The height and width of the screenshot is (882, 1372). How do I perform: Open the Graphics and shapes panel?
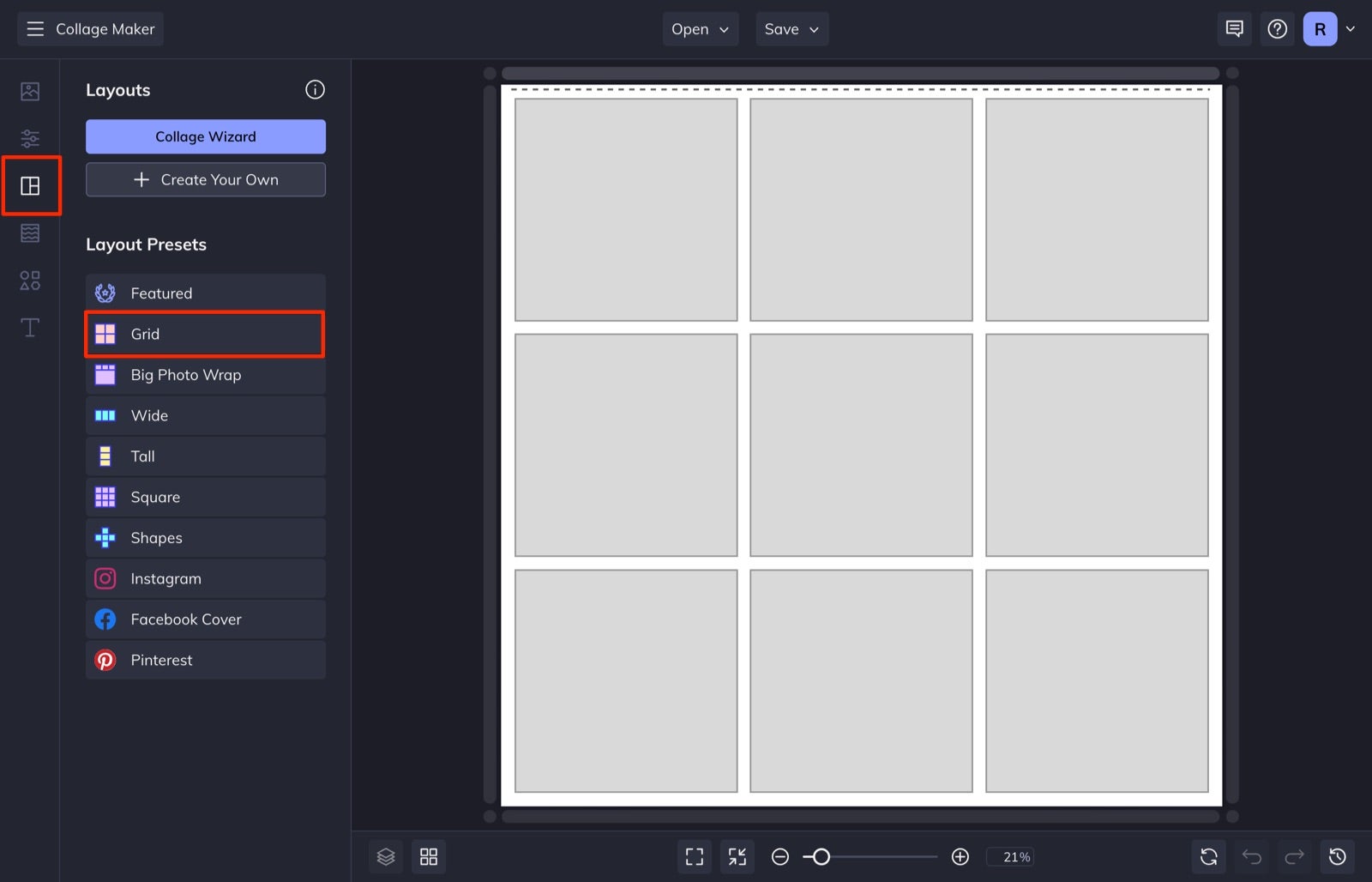click(x=30, y=280)
